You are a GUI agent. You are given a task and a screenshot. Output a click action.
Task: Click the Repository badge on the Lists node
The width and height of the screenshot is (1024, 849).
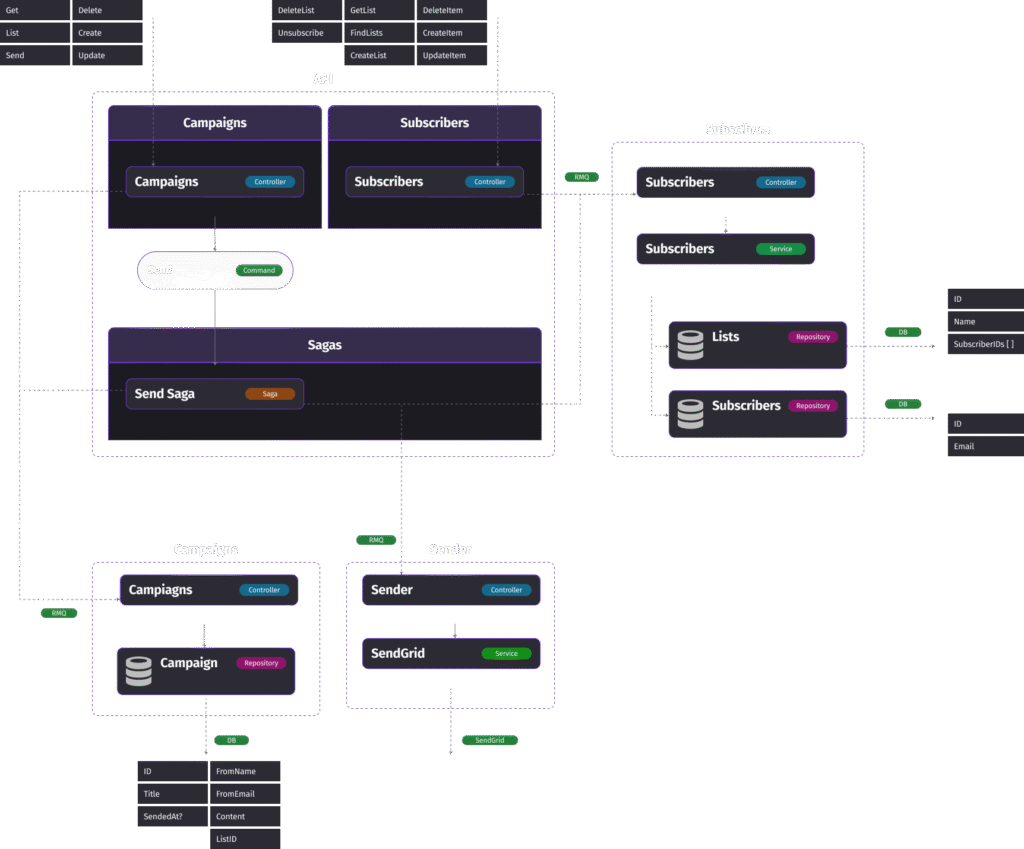tap(813, 337)
